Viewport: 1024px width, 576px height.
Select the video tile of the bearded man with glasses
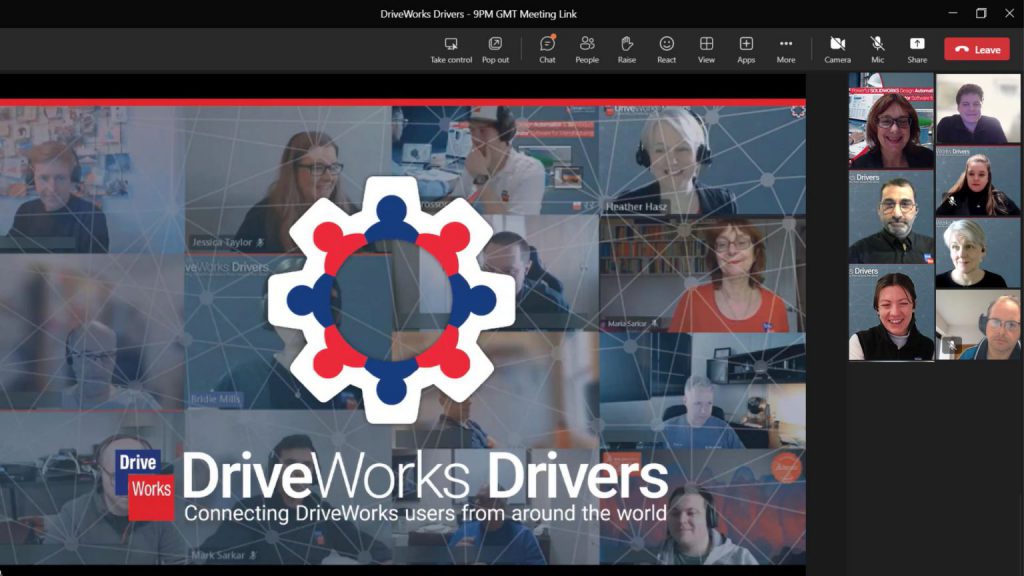[x=891, y=217]
